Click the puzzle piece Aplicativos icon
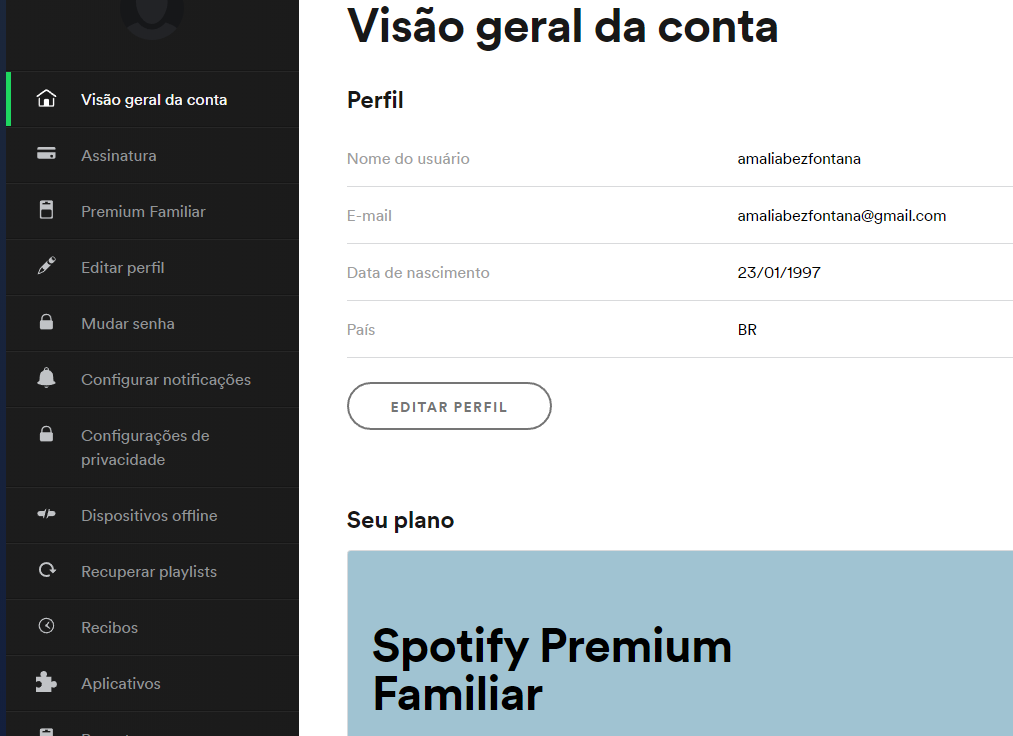The image size is (1013, 736). [47, 682]
